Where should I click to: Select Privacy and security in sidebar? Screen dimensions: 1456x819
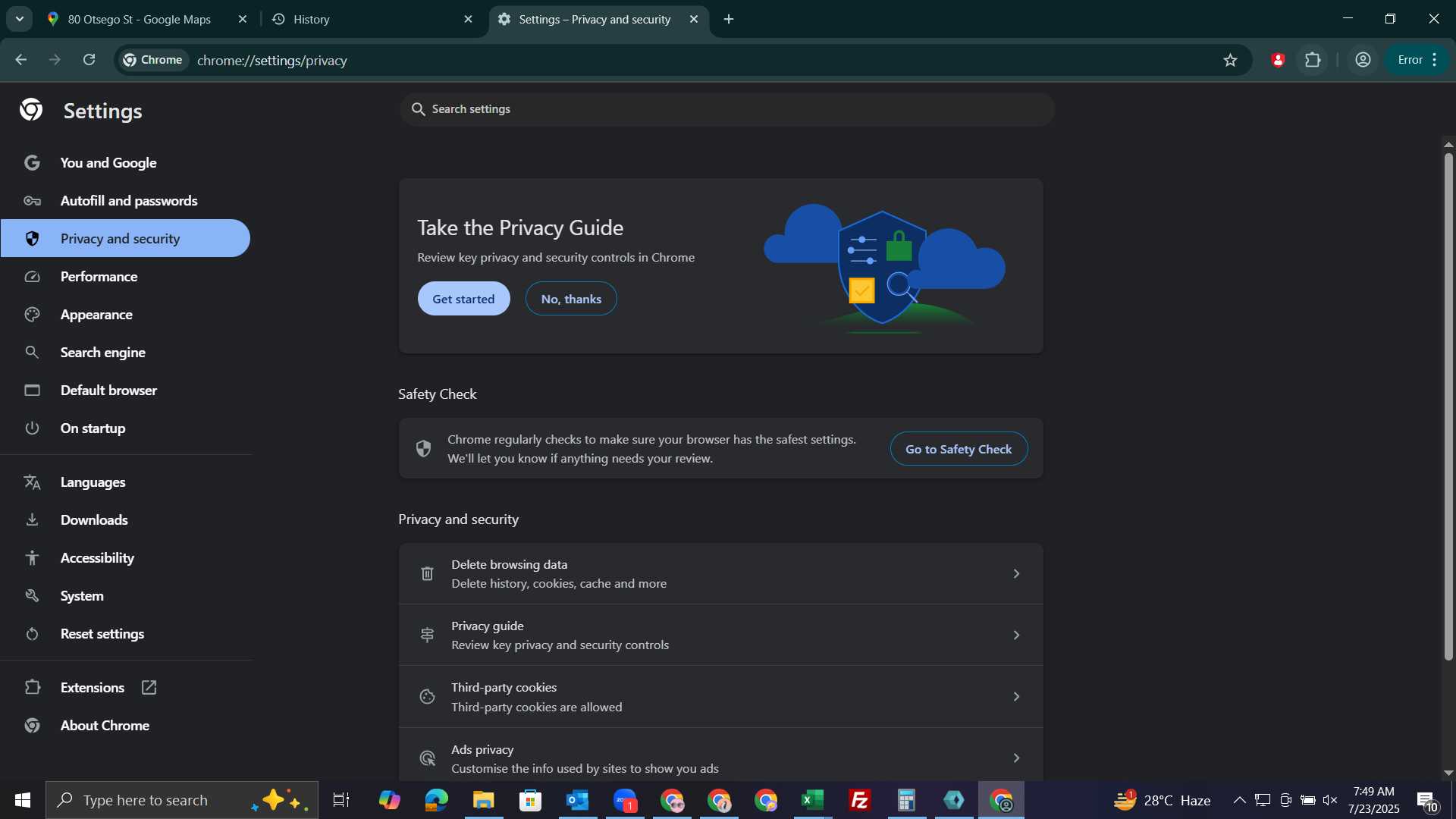pos(125,239)
